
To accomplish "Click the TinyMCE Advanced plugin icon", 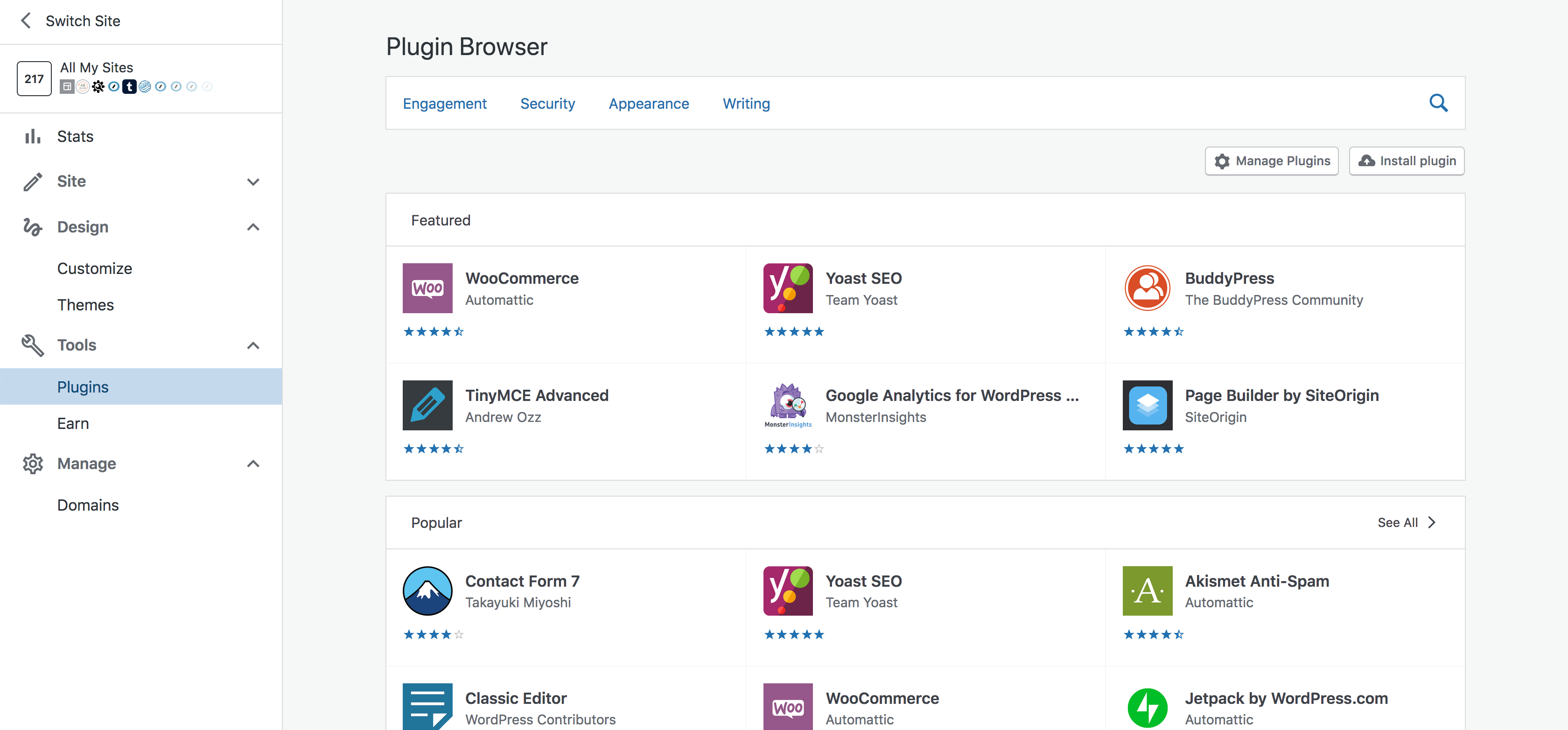I will click(427, 405).
